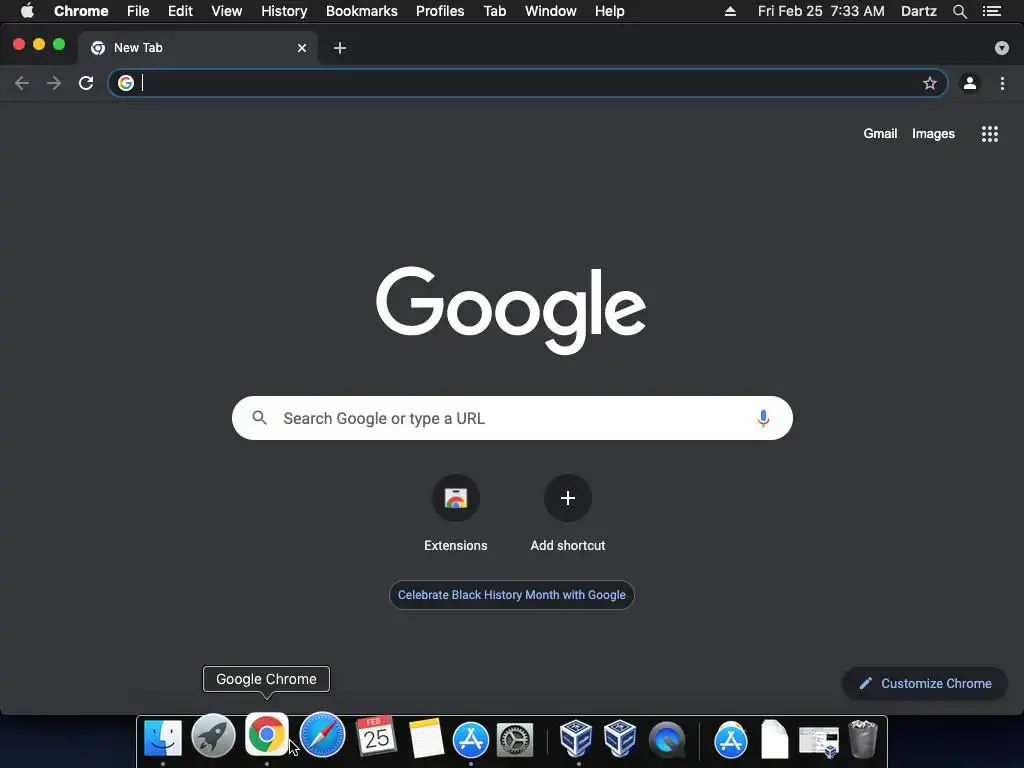Open QuickTime Player from the dock

667,740
